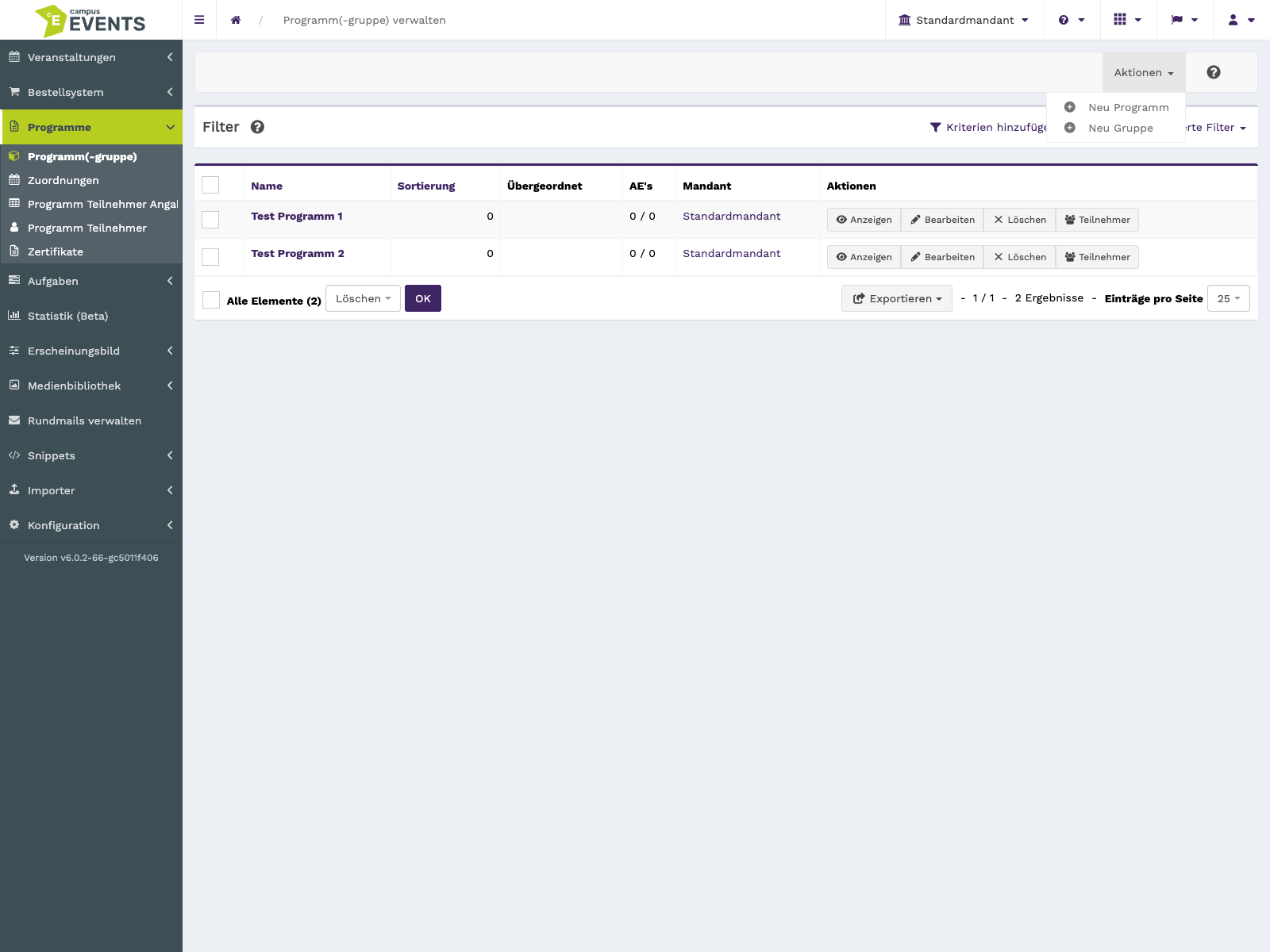Open the Exportieren dropdown
This screenshot has width=1270, height=952.
click(x=897, y=298)
